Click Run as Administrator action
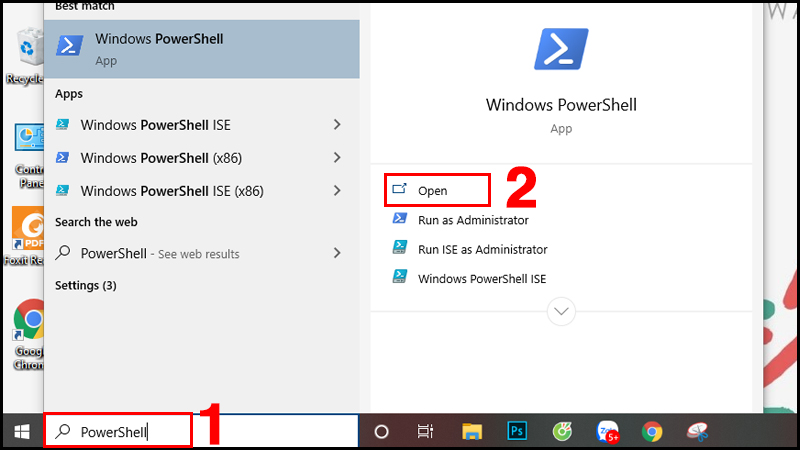 tap(460, 220)
